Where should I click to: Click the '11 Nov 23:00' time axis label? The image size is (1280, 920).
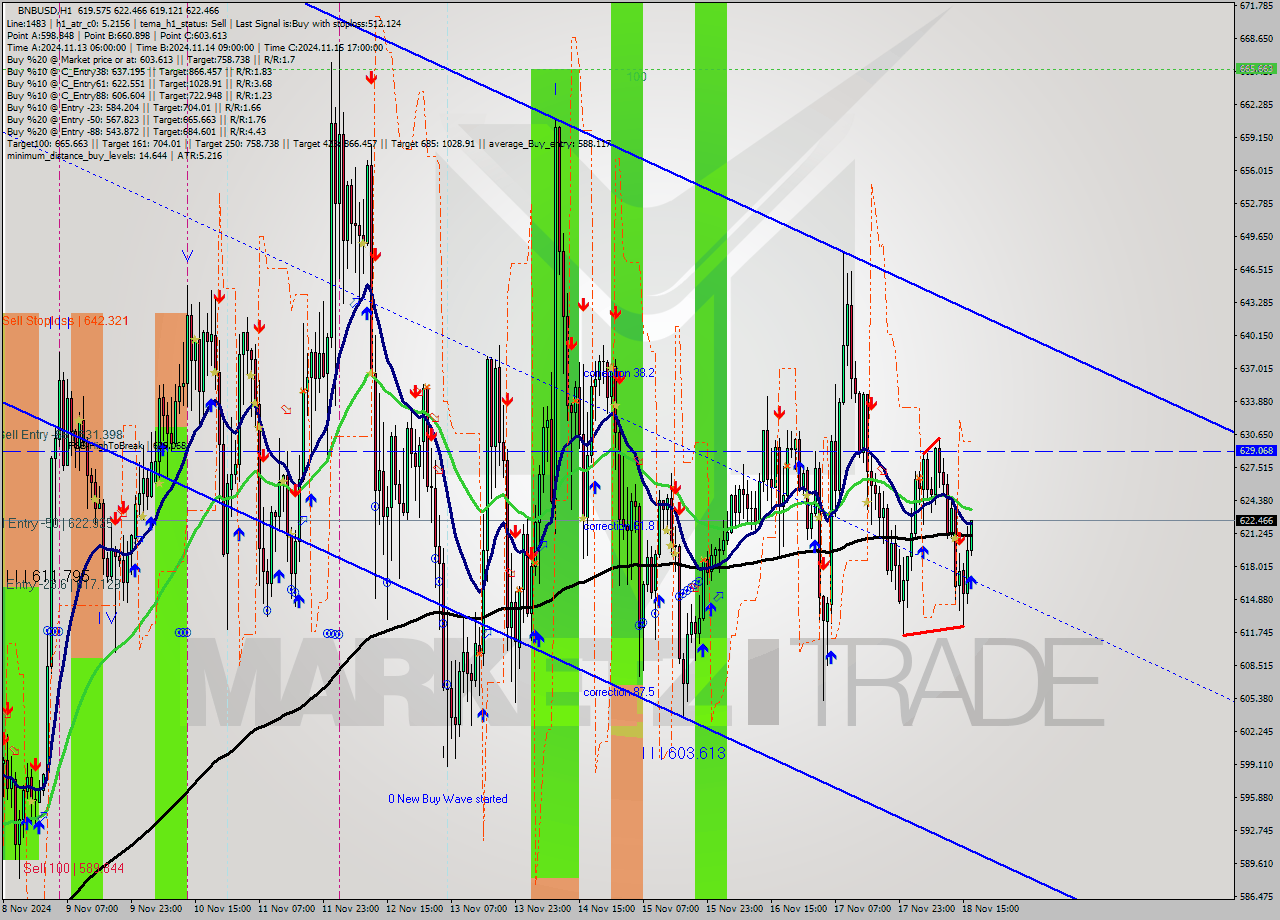tap(351, 909)
